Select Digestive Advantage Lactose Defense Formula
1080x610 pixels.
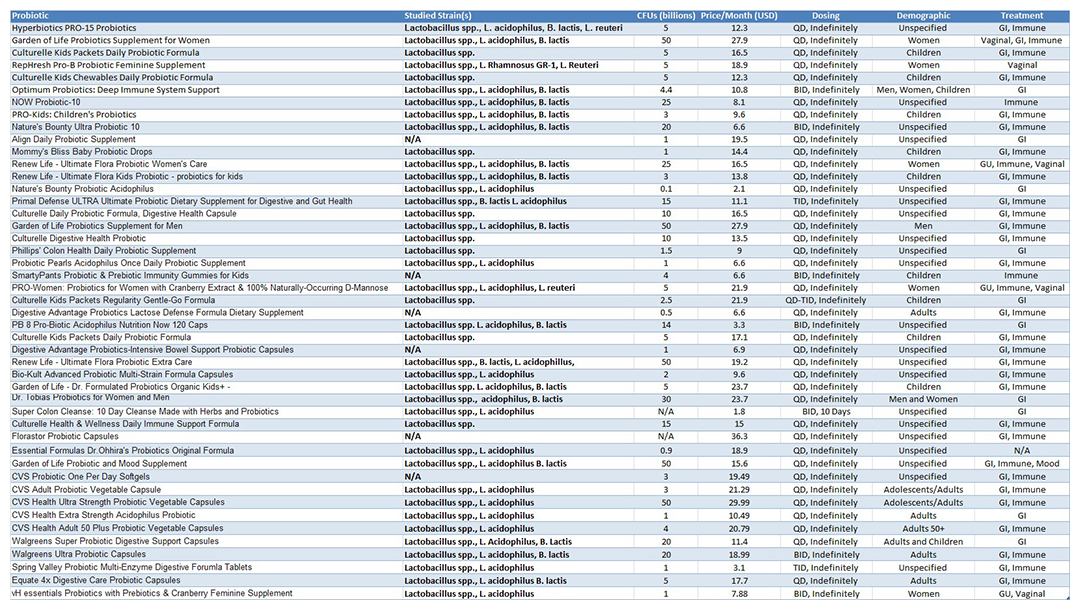coord(158,313)
